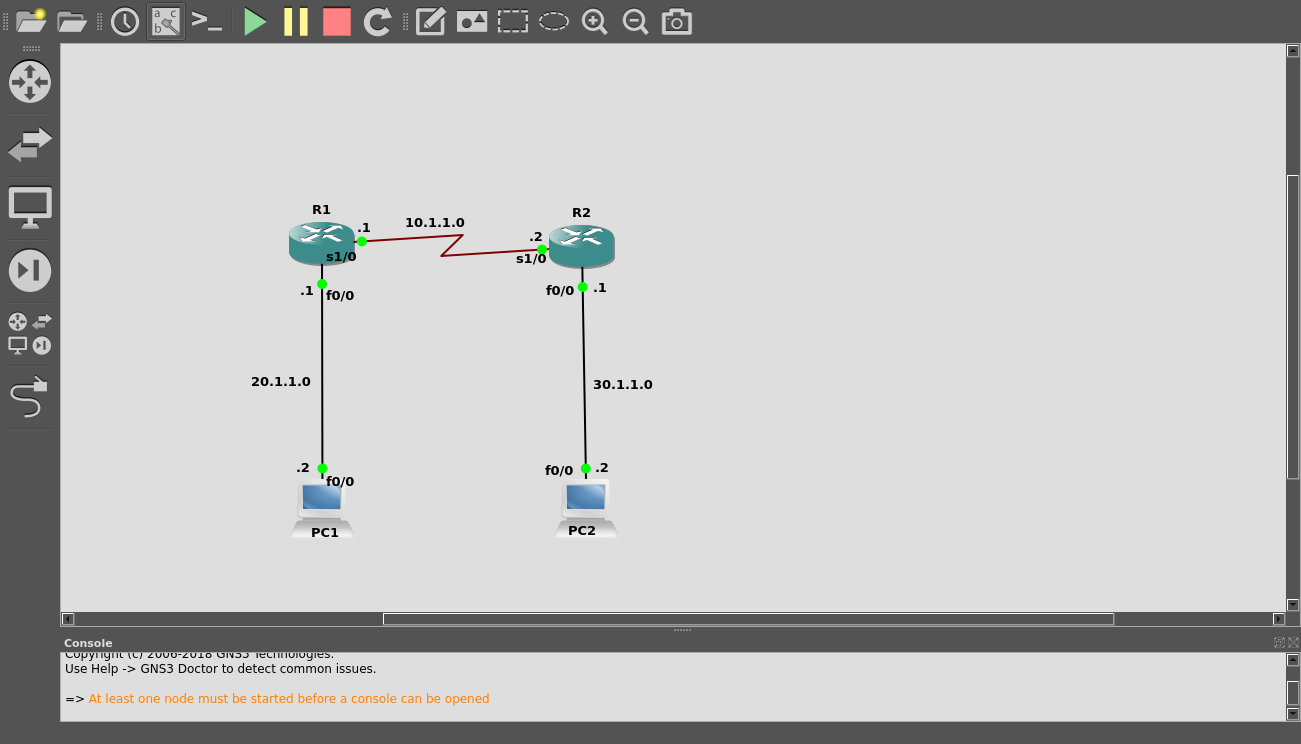The image size is (1301, 744).
Task: Activate the draw rectangle tool
Action: 513,21
